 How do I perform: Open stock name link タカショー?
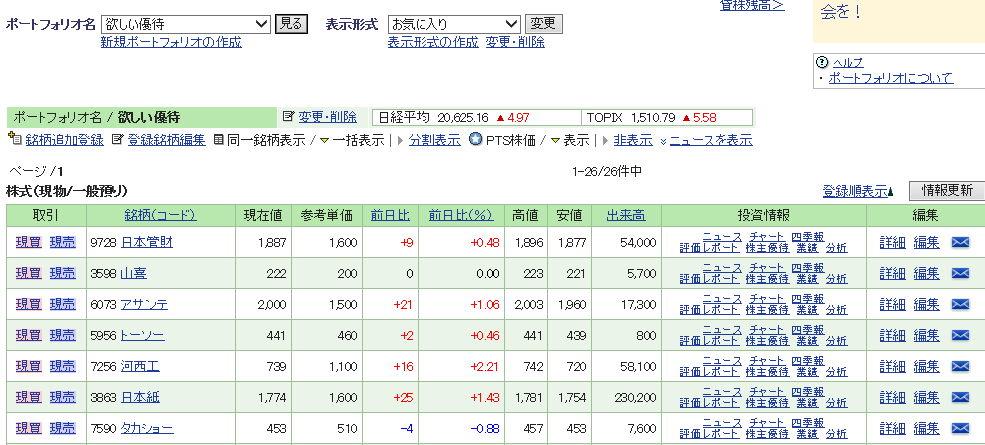[x=147, y=429]
